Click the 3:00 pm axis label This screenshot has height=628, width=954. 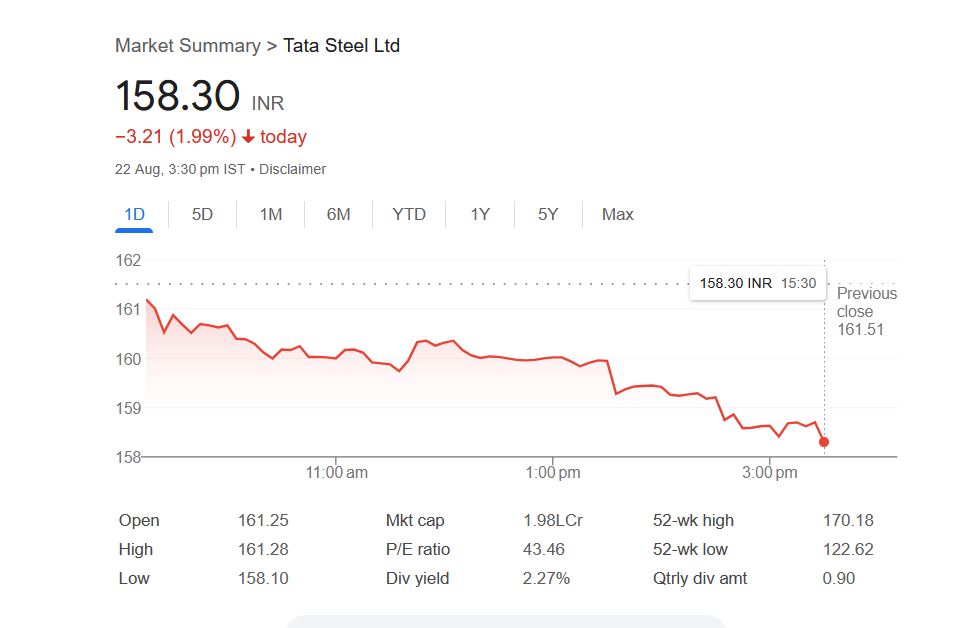pyautogui.click(x=770, y=472)
